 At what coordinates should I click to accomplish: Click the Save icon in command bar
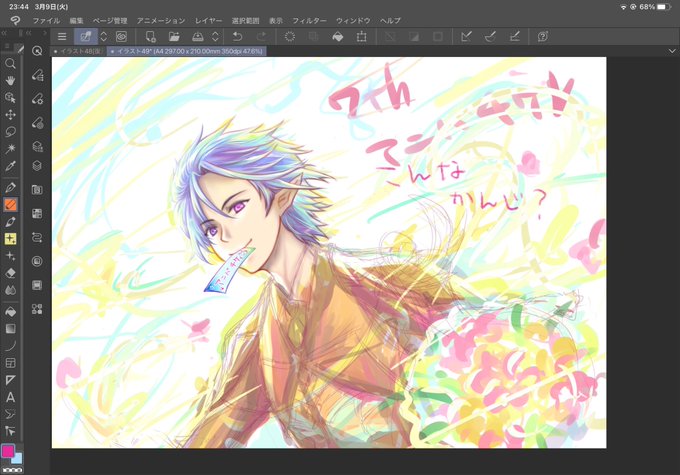[198, 36]
